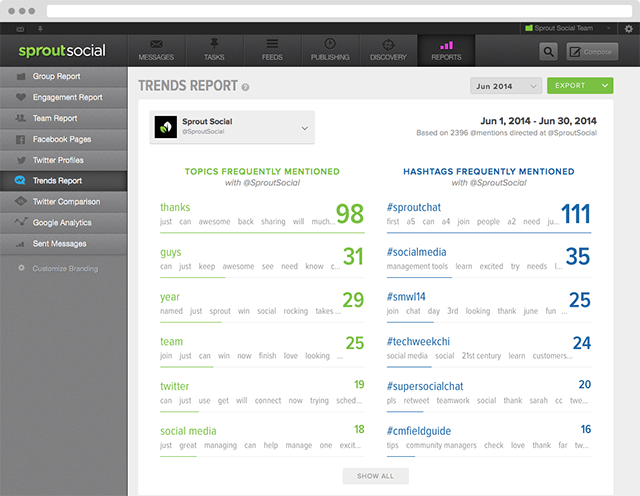
Task: Click the #socialmedia hashtag
Action: tap(417, 252)
